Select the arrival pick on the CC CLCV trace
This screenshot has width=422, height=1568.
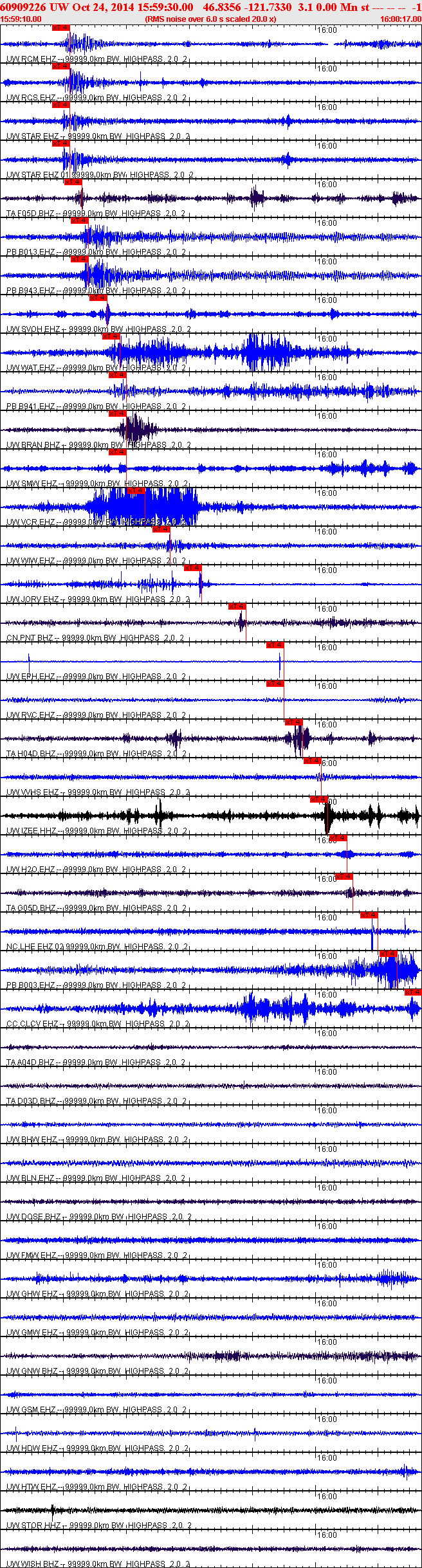coord(413,992)
